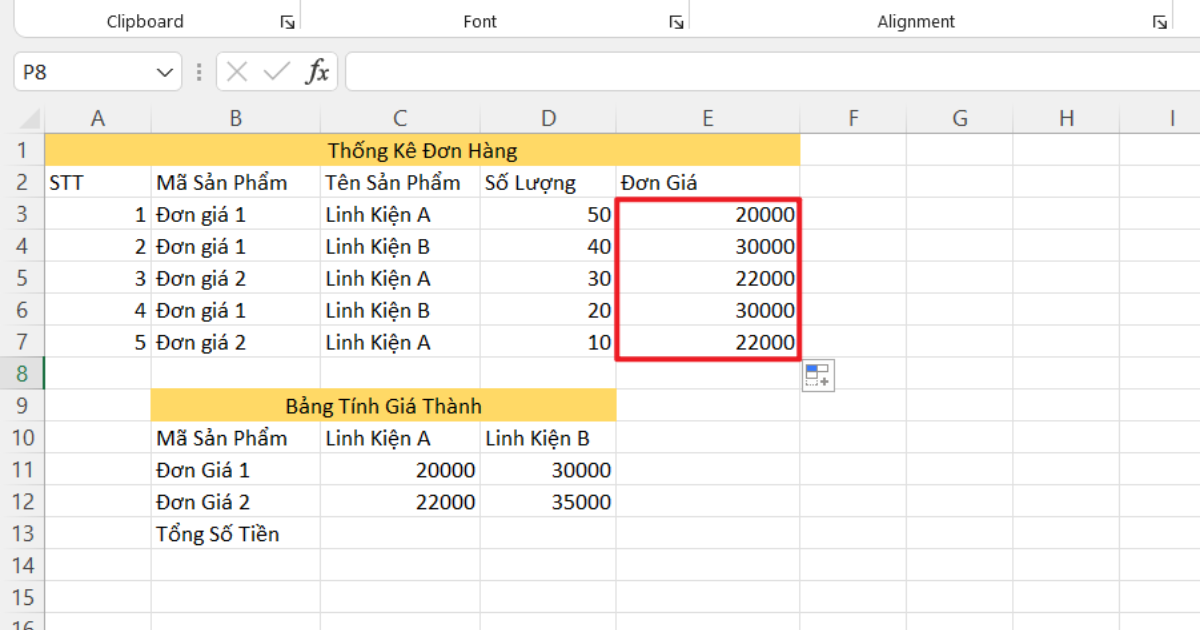Click cell E4 containing 30000
The width and height of the screenshot is (1200, 630).
708,246
